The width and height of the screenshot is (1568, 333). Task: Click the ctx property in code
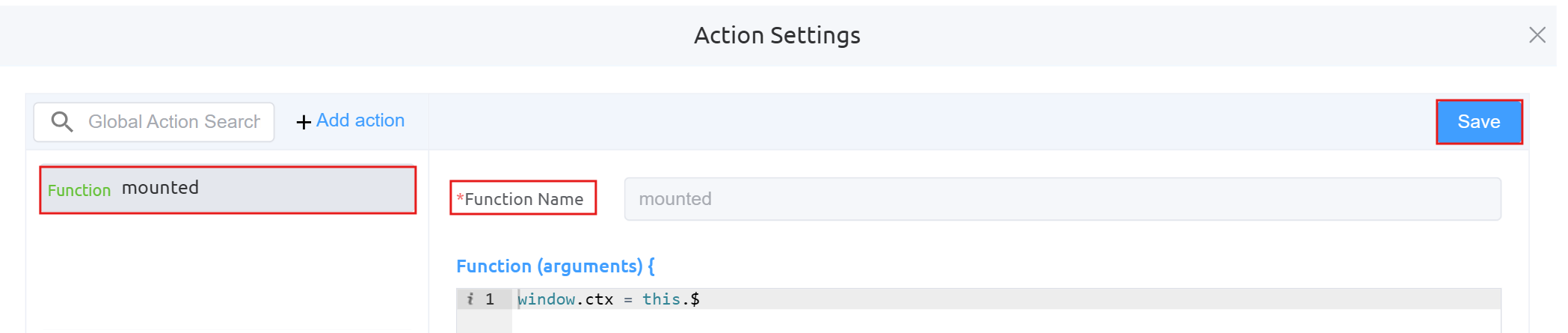599,299
